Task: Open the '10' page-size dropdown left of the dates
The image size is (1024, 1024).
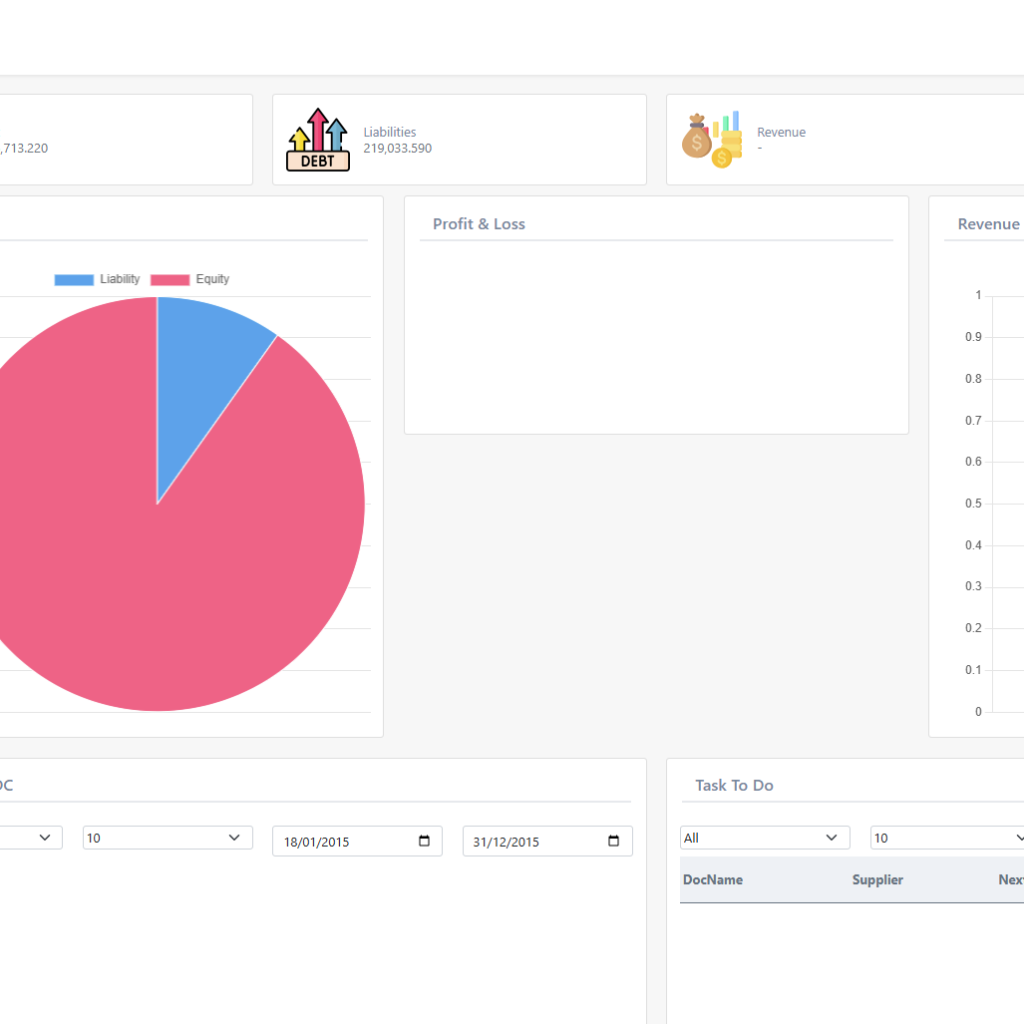Action: (167, 838)
